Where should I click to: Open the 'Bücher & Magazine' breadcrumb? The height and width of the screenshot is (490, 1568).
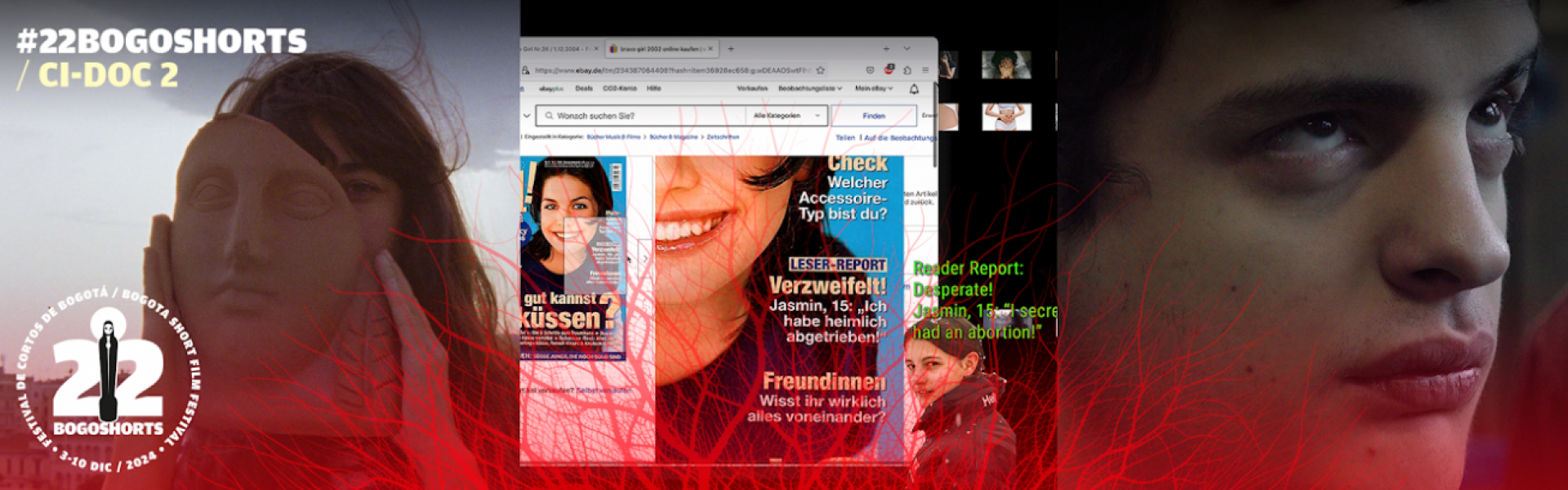click(x=674, y=137)
